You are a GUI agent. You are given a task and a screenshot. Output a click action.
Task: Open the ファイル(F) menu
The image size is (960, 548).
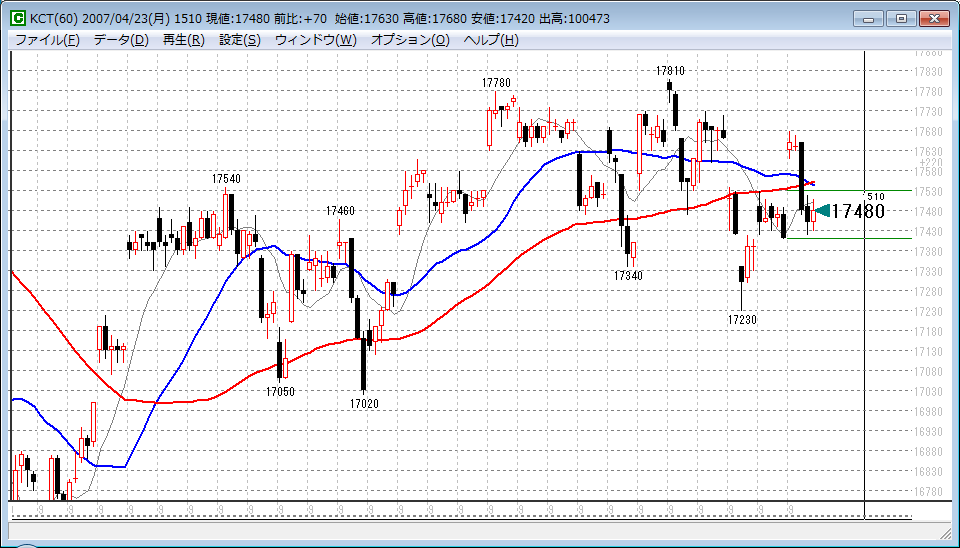(x=48, y=40)
